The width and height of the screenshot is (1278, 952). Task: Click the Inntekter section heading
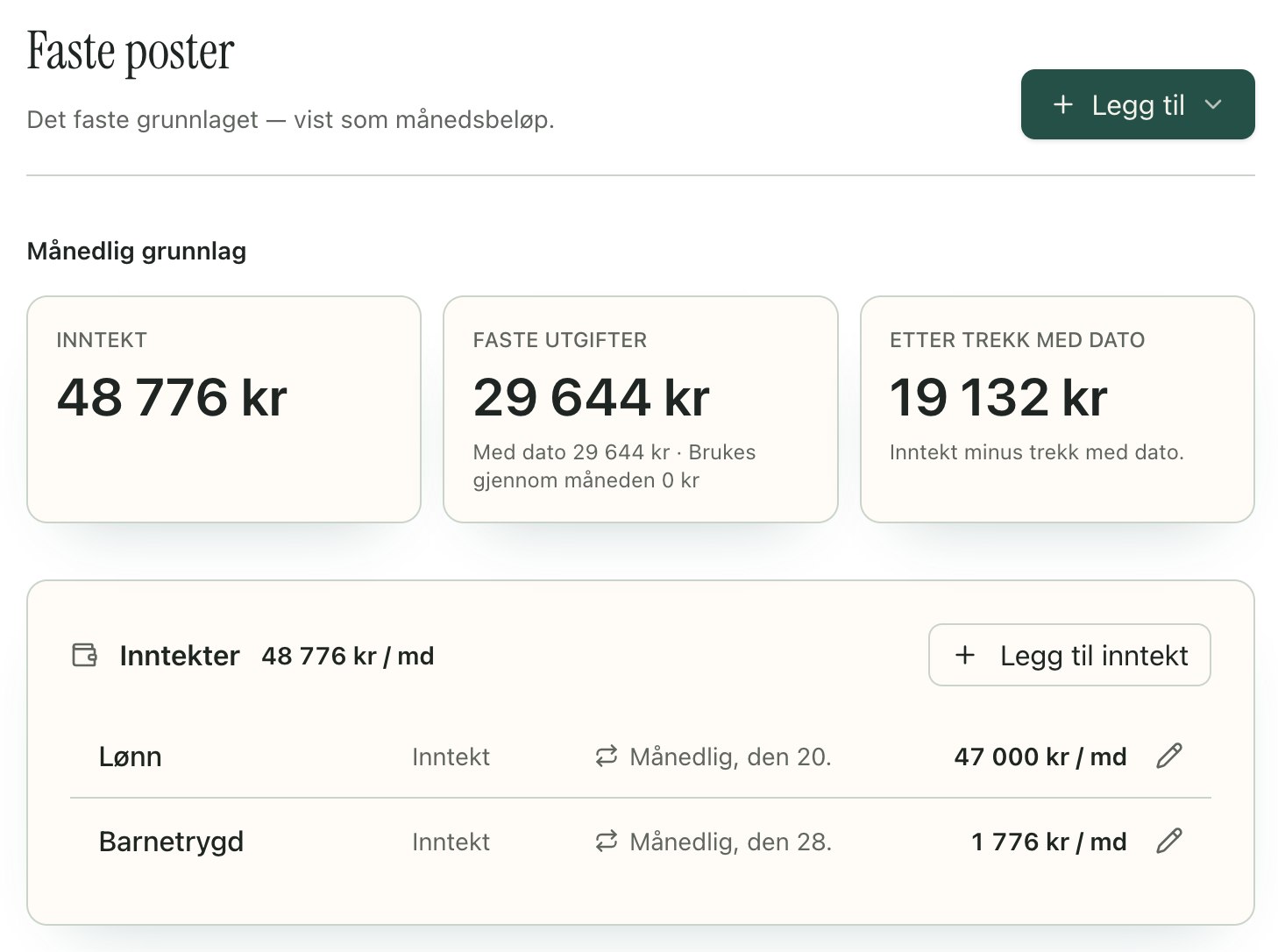(180, 656)
